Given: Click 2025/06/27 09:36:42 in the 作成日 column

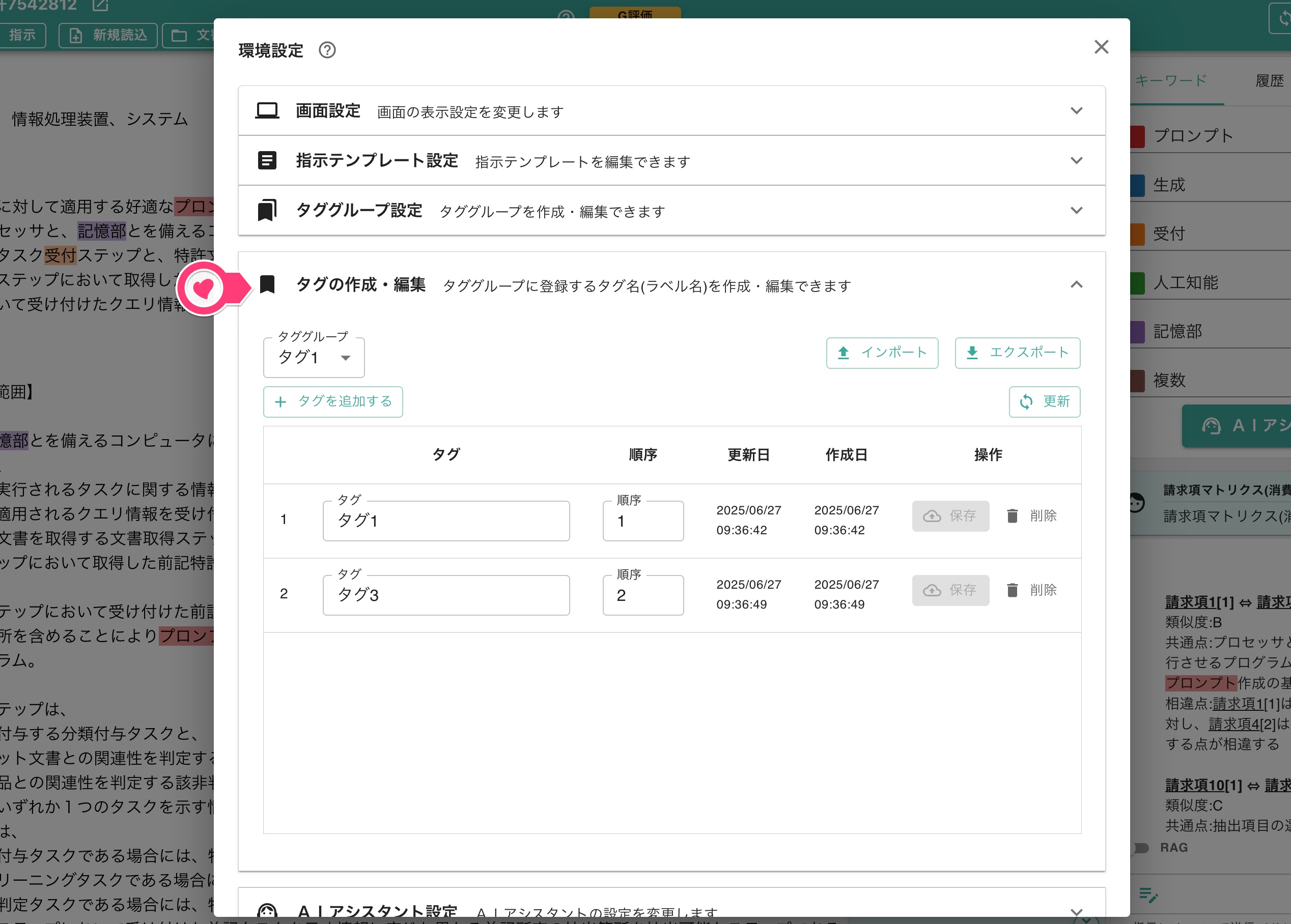Looking at the screenshot, I should 846,520.
